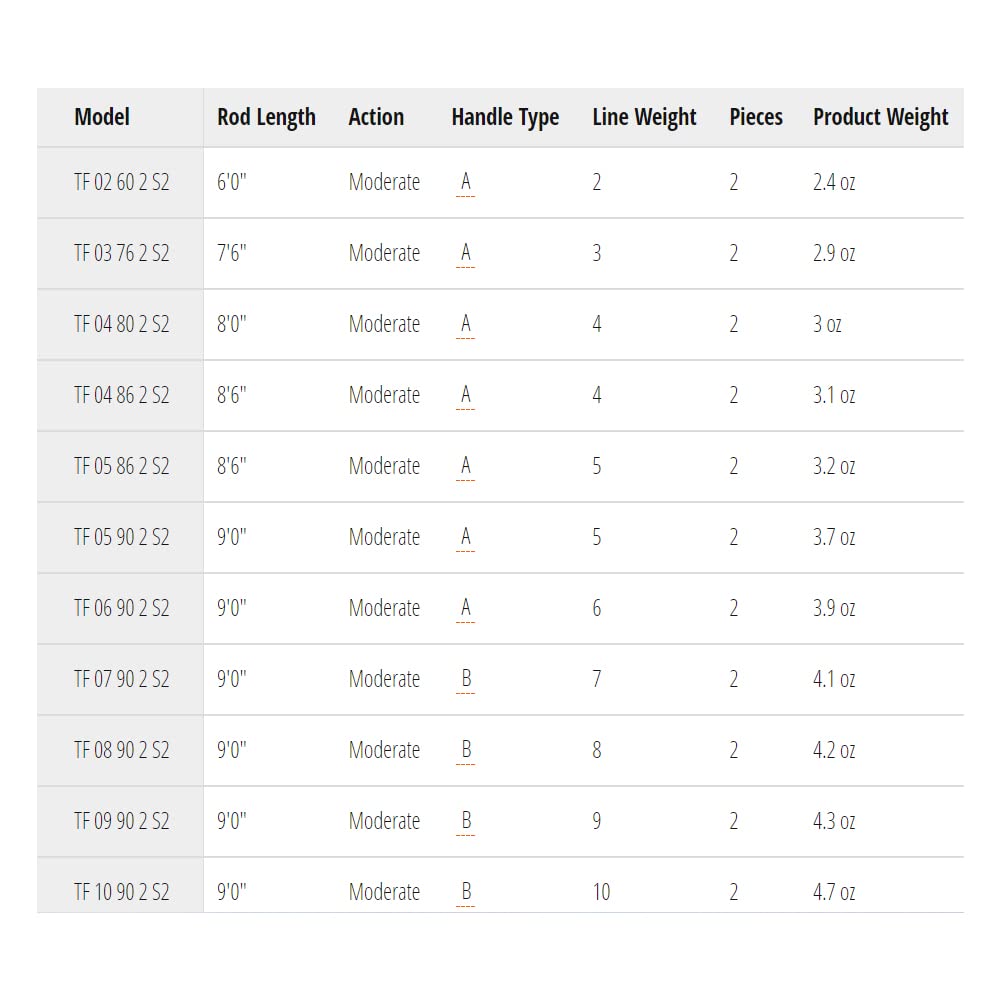Click handle type A in TF 06 90 2 S2 row

[465, 609]
